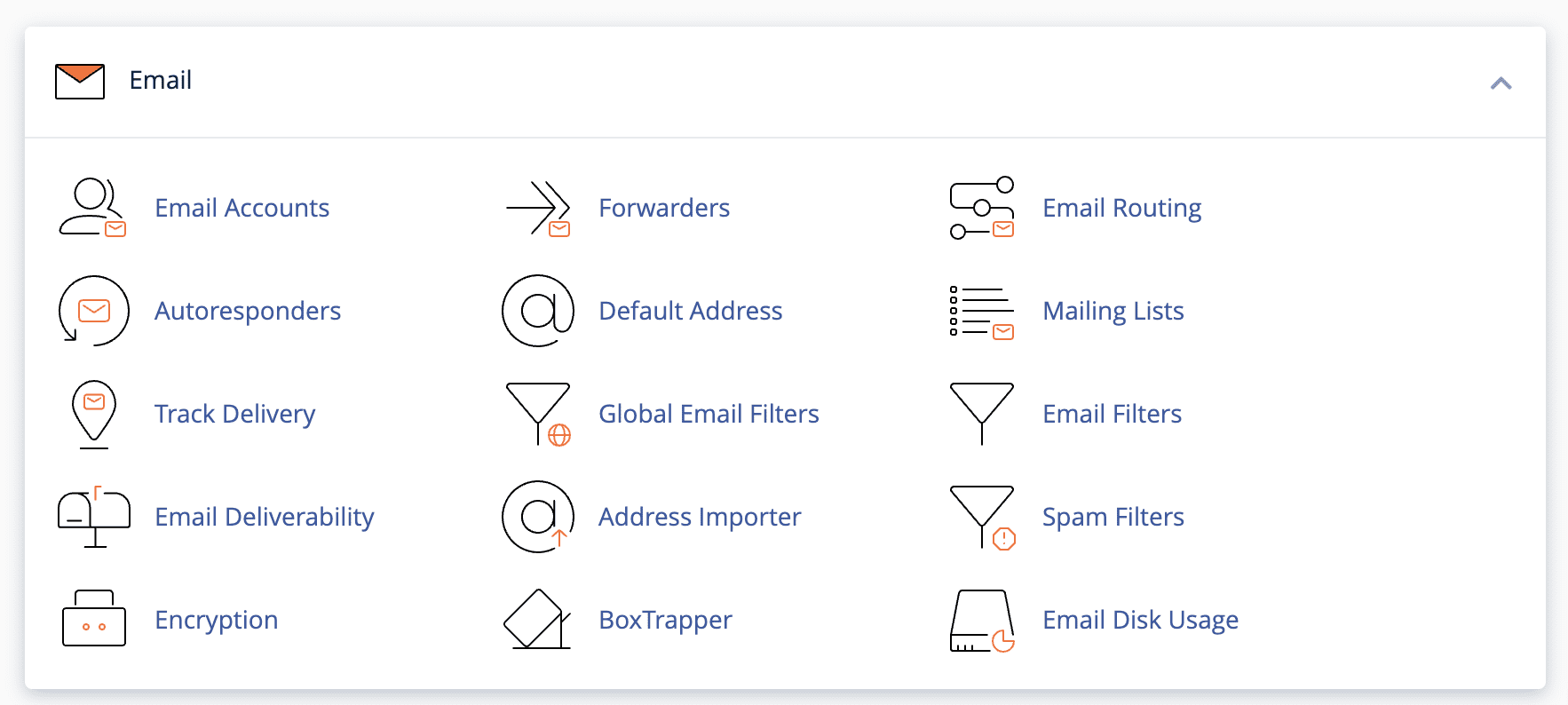Collapse the Email section with chevron

coord(1501,83)
